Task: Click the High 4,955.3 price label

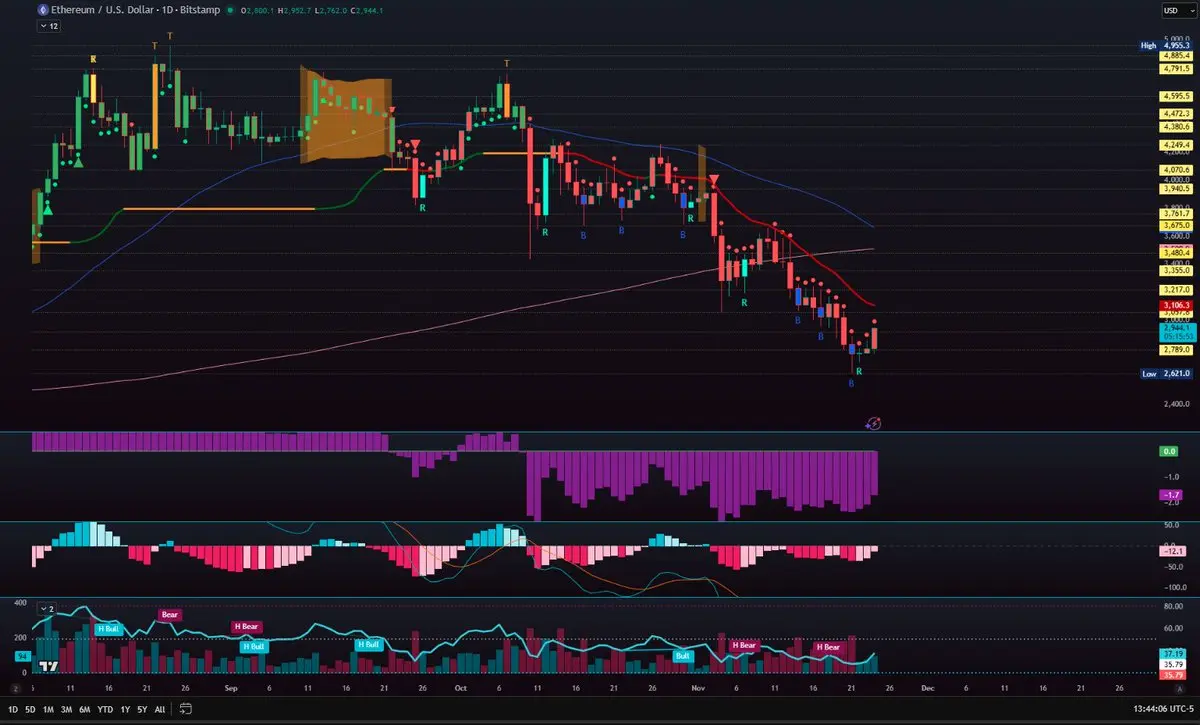Action: coord(1165,45)
